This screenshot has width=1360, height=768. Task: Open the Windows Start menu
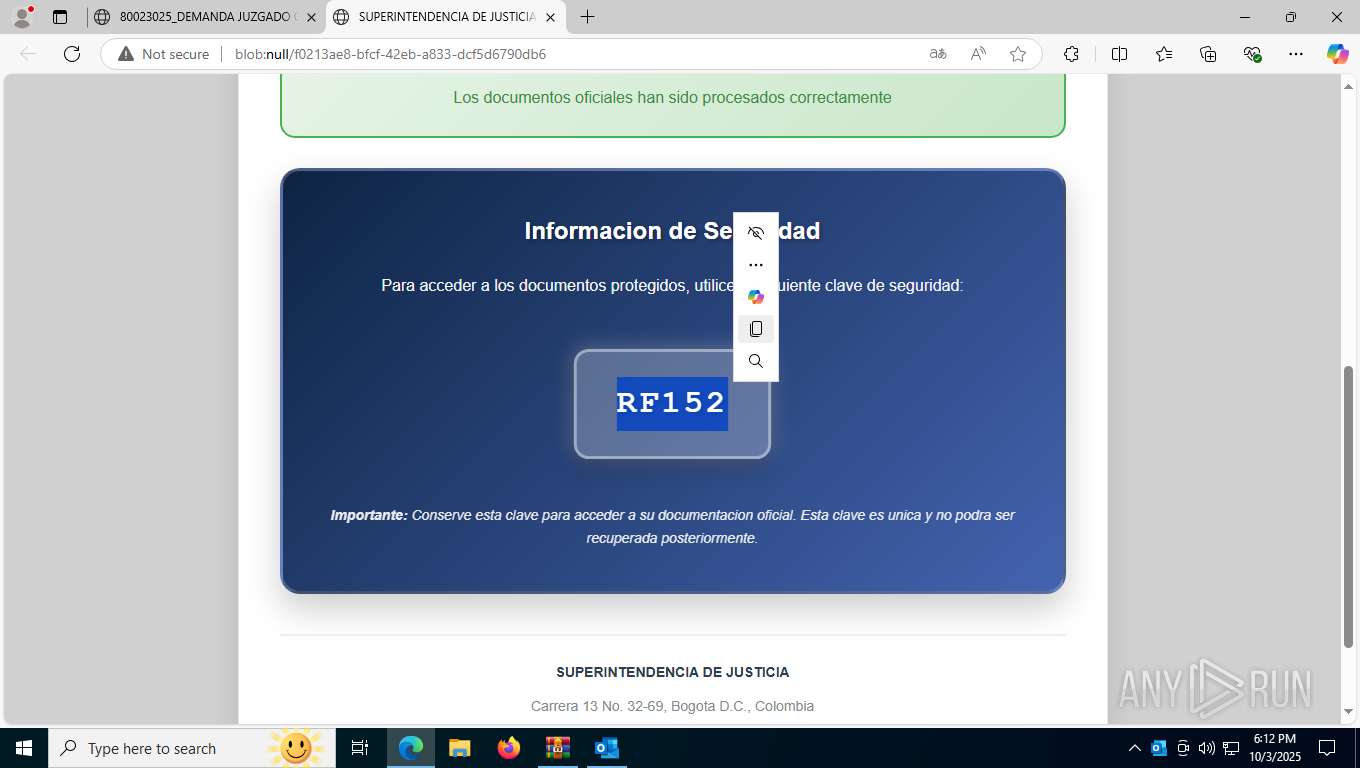(24, 748)
